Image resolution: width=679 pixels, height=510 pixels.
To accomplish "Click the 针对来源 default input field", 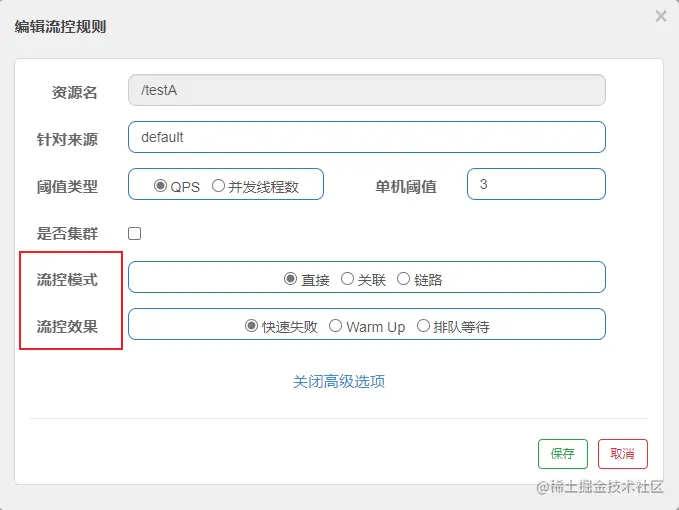I will 367,137.
